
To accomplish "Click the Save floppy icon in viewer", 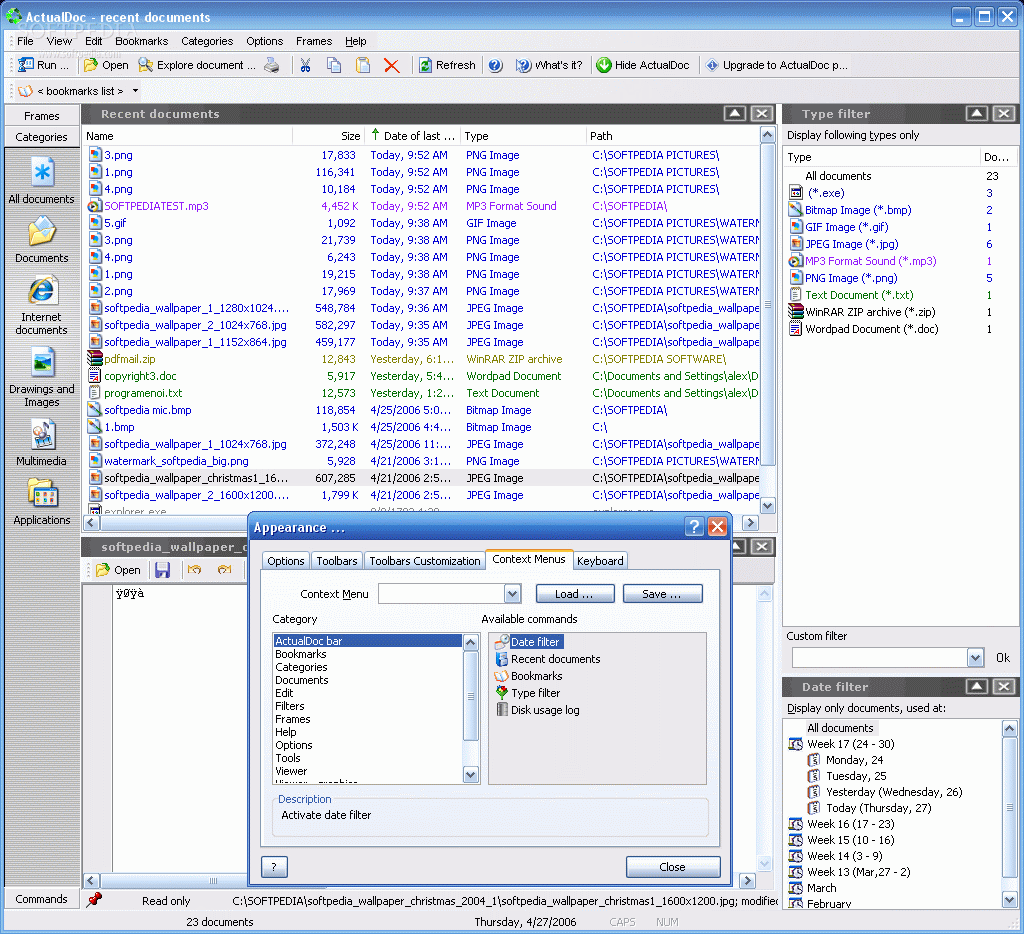I will (163, 570).
